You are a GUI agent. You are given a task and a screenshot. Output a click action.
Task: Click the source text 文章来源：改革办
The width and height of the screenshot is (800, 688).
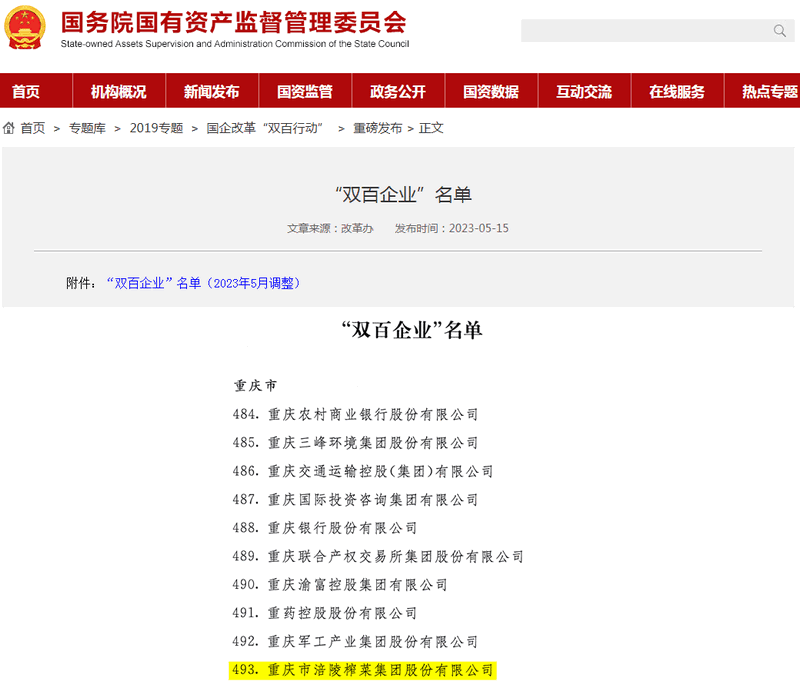coord(330,228)
